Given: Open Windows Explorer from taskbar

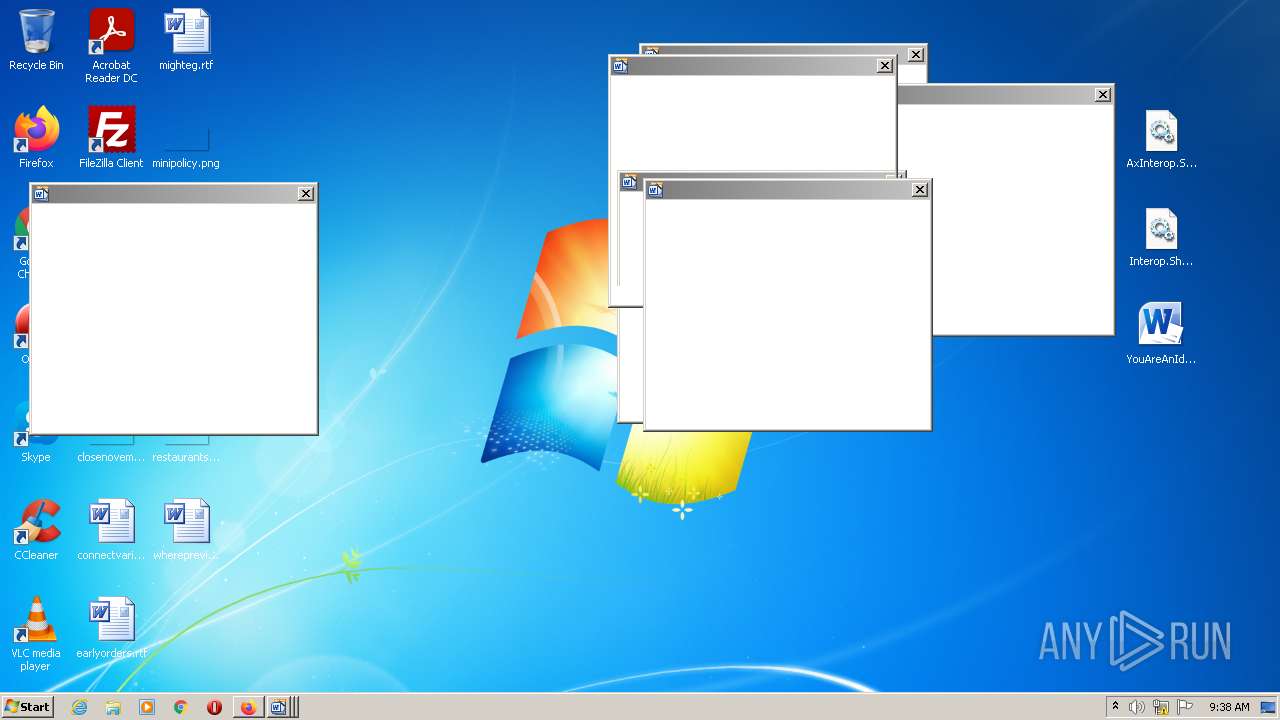Looking at the screenshot, I should pos(113,707).
